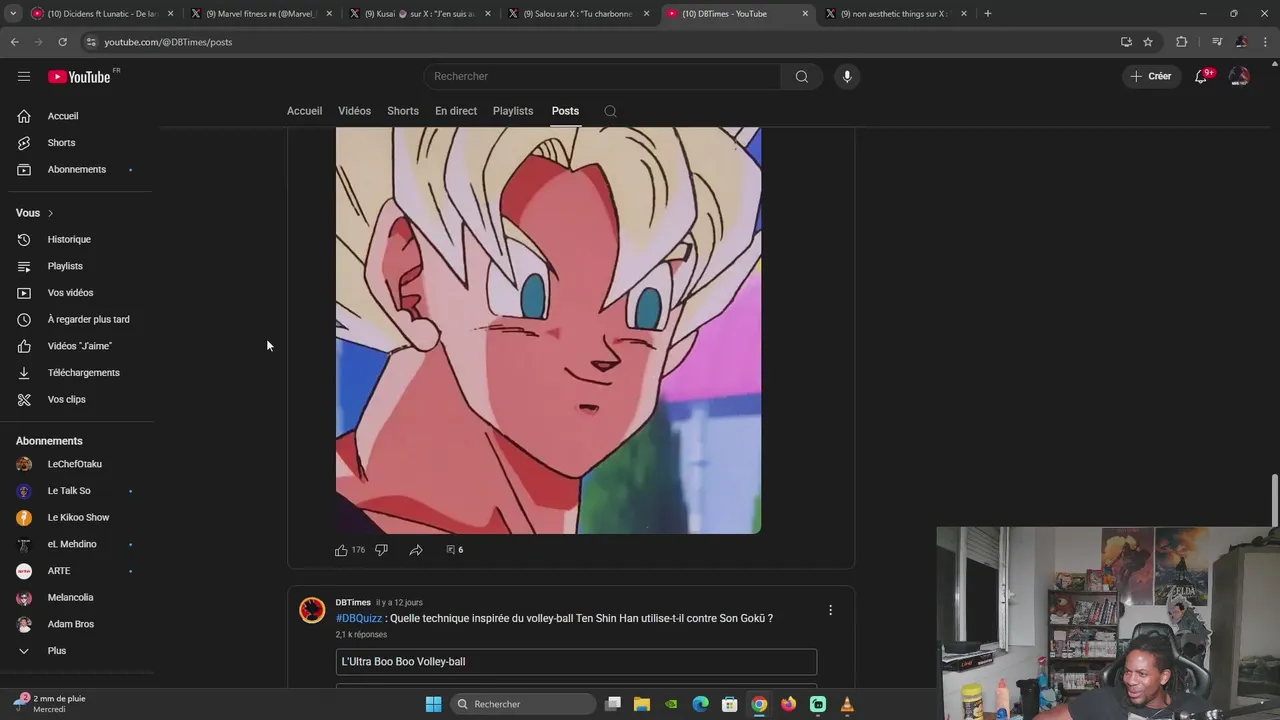Open the YouTube account avatar menu
1280x720 pixels.
[x=1239, y=76]
